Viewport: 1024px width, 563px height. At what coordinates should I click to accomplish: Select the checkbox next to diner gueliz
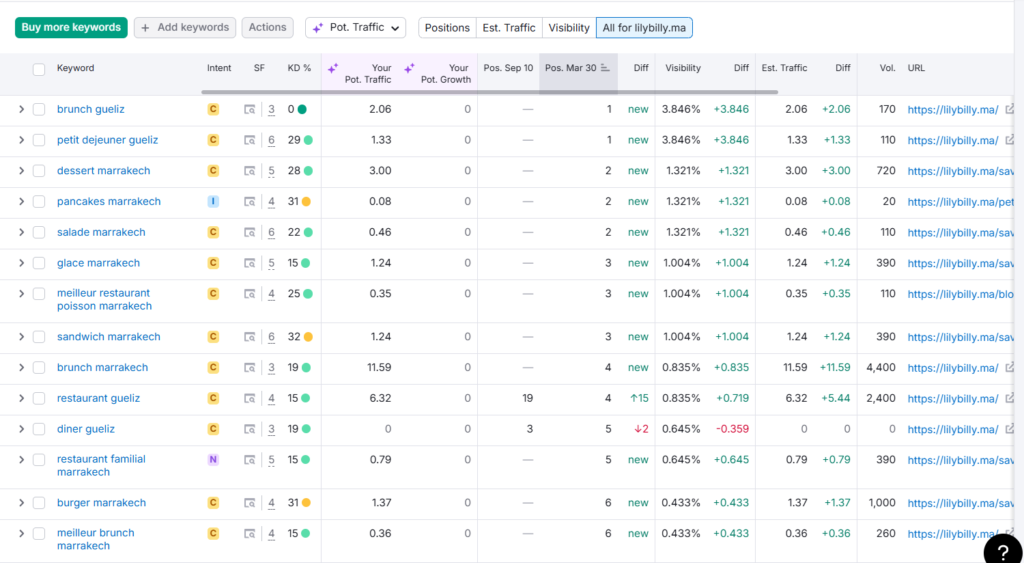[39, 429]
